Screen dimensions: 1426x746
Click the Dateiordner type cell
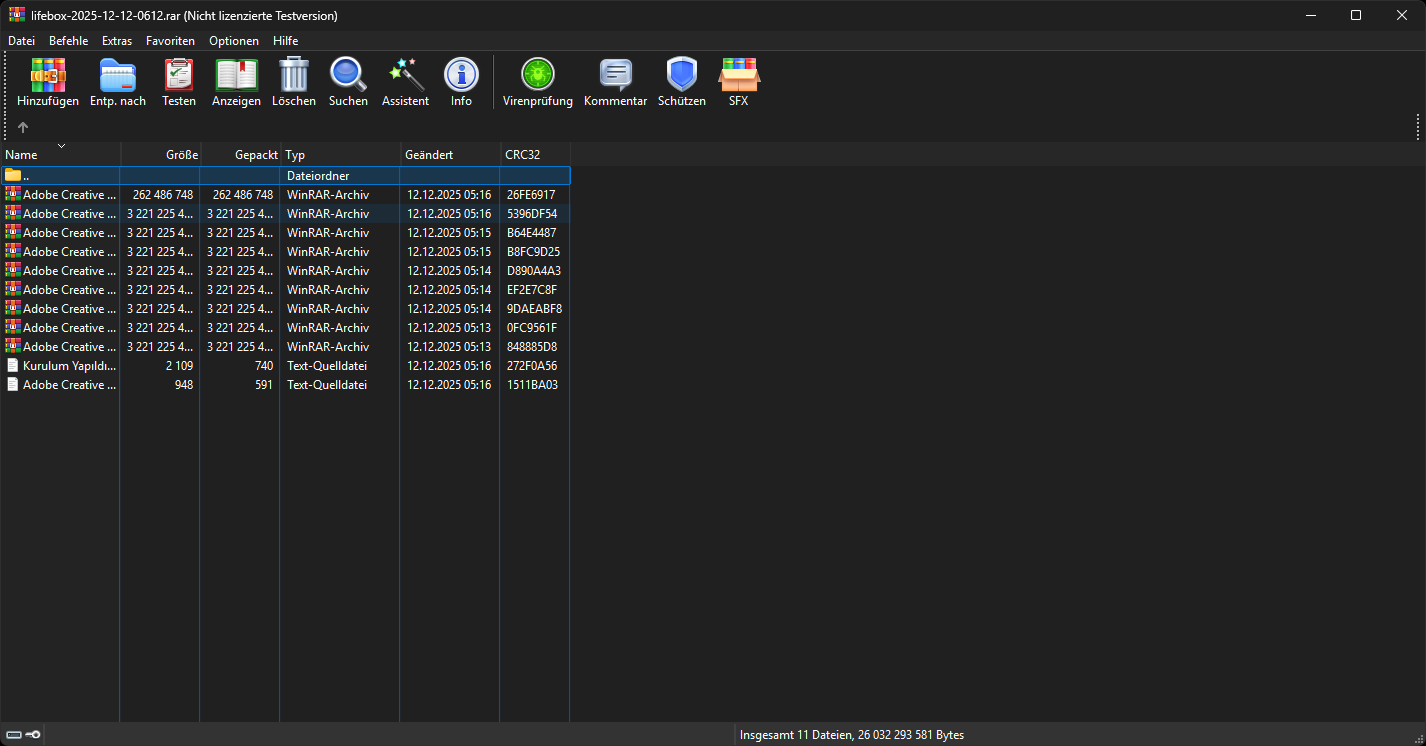click(318, 176)
